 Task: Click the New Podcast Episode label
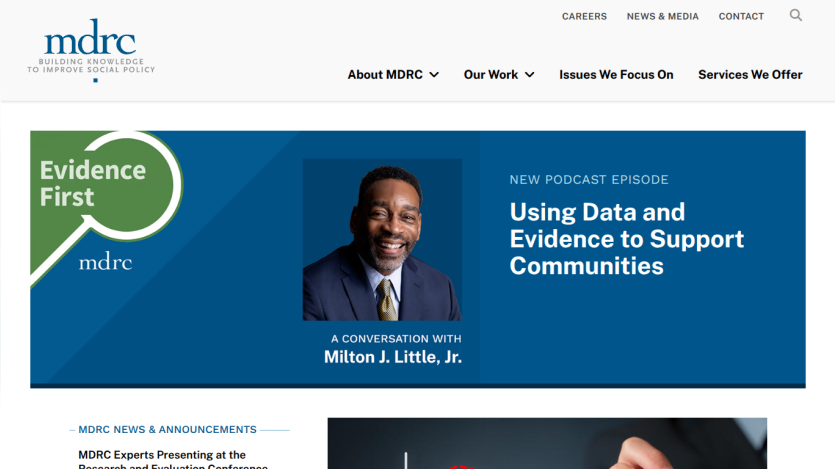tap(589, 179)
